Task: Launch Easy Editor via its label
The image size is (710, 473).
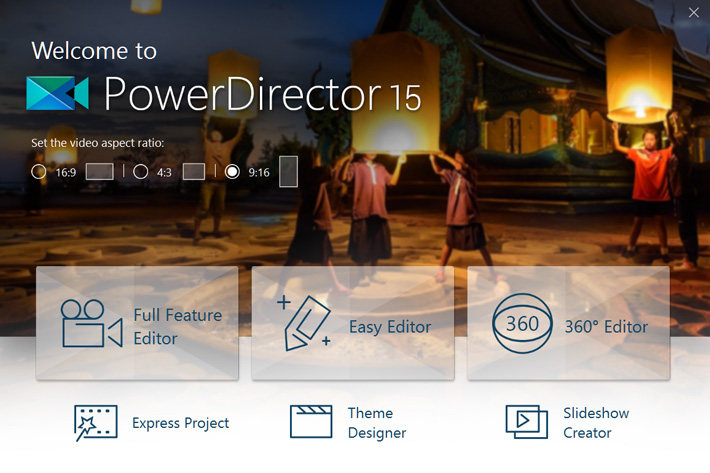Action: coord(390,327)
